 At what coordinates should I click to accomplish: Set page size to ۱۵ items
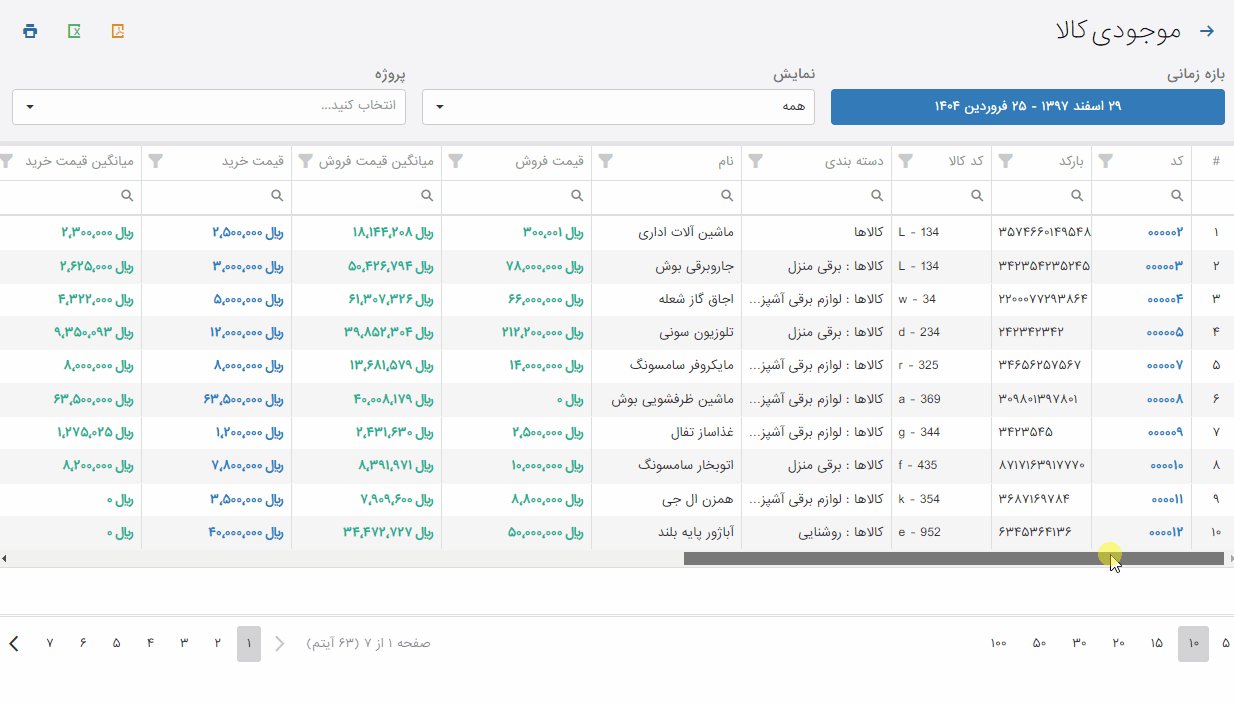click(1156, 643)
